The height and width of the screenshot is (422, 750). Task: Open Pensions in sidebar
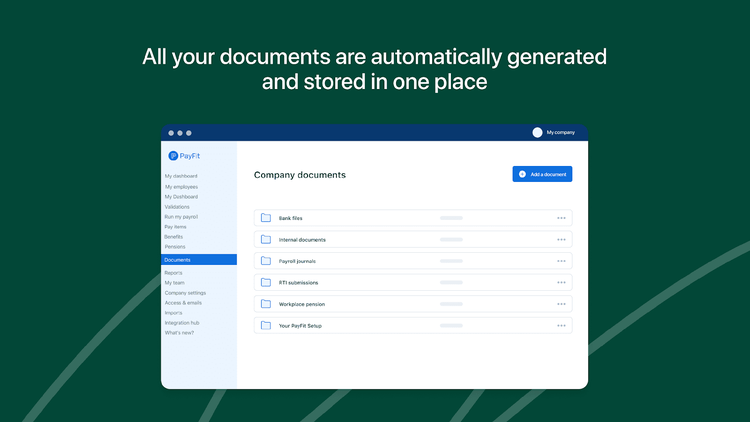(175, 247)
